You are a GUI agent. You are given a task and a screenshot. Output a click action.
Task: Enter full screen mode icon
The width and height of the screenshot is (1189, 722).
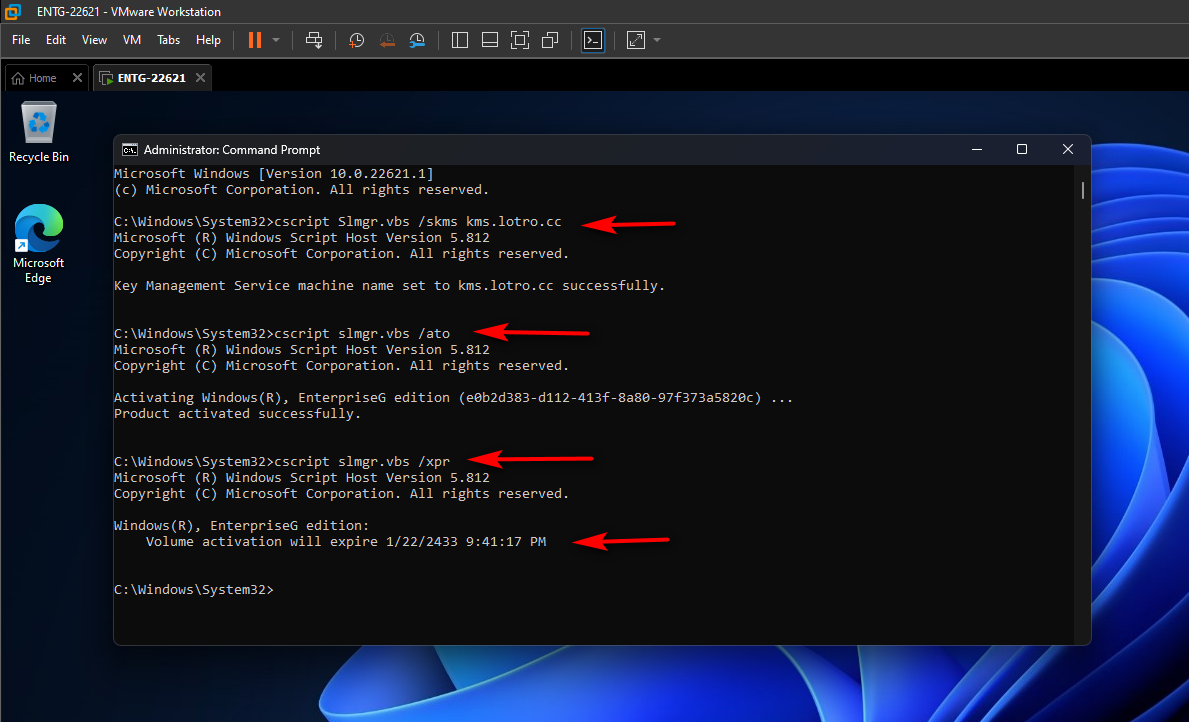(520, 40)
